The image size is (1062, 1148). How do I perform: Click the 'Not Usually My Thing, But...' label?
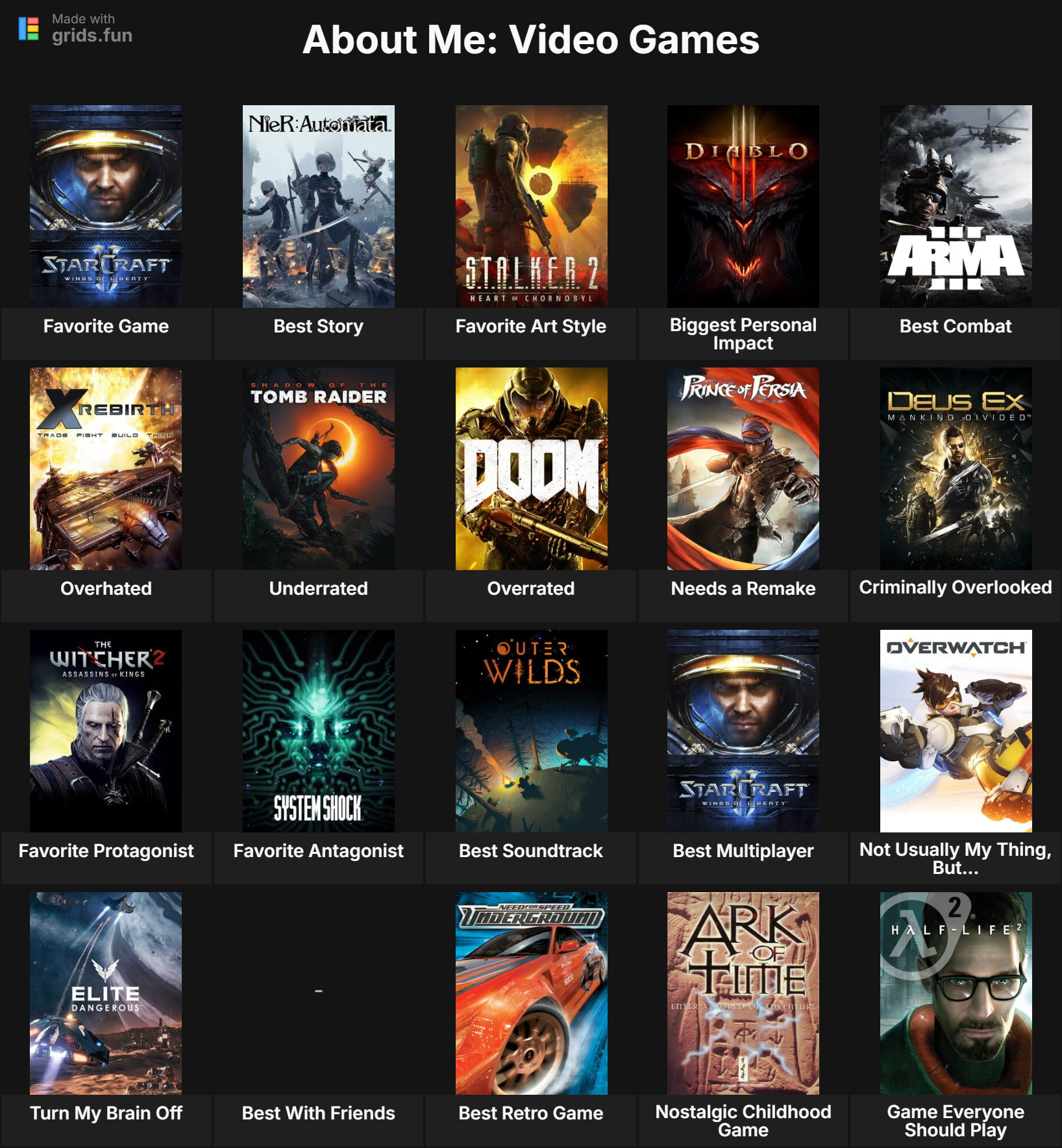pos(956,858)
